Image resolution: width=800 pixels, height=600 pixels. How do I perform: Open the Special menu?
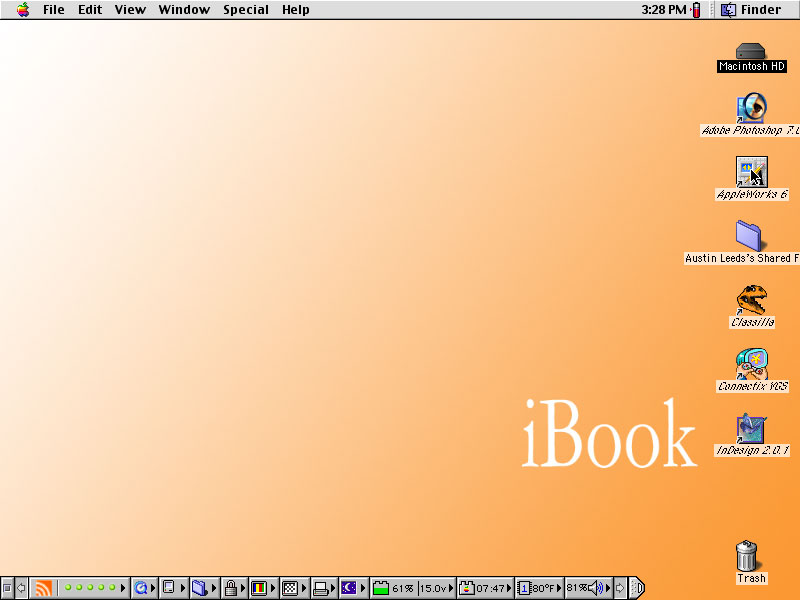tap(246, 10)
